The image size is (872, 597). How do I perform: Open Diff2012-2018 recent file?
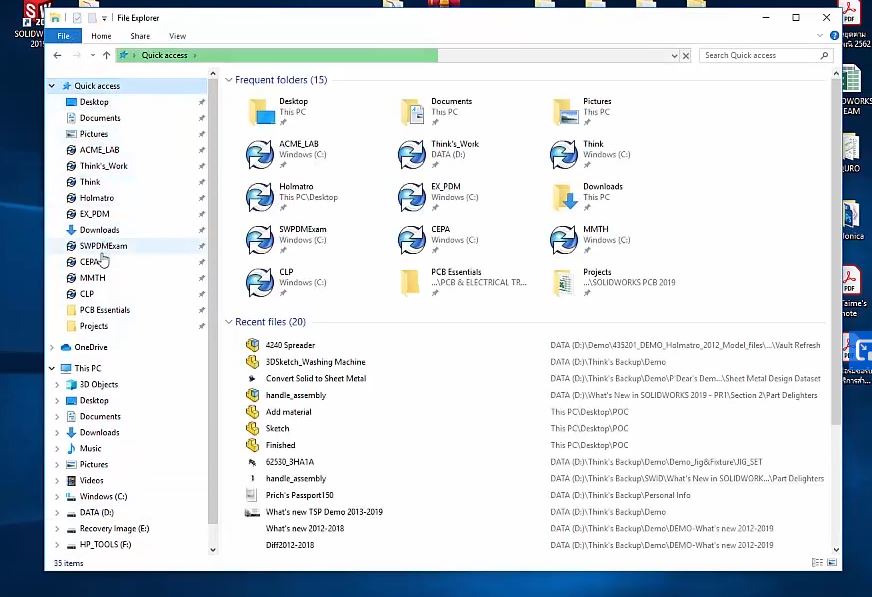click(x=290, y=545)
